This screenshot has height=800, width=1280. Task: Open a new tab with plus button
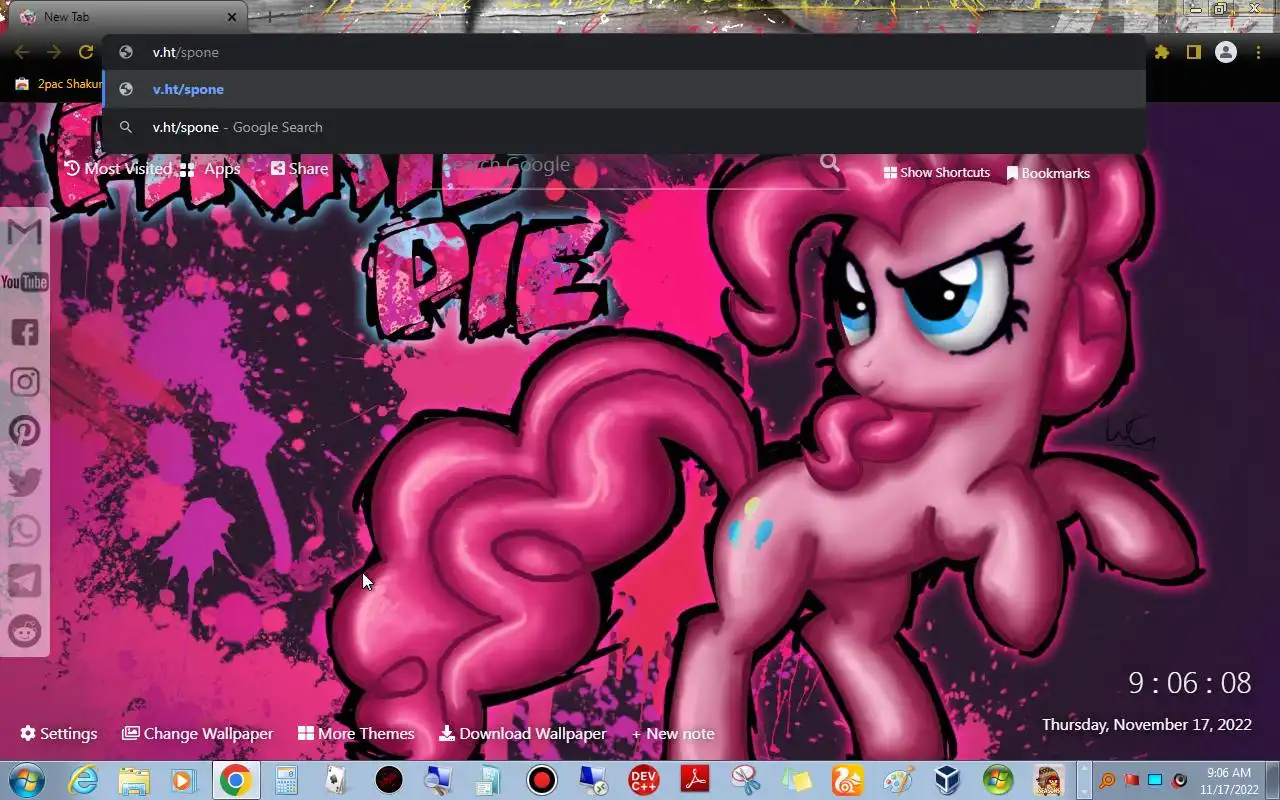point(268,16)
